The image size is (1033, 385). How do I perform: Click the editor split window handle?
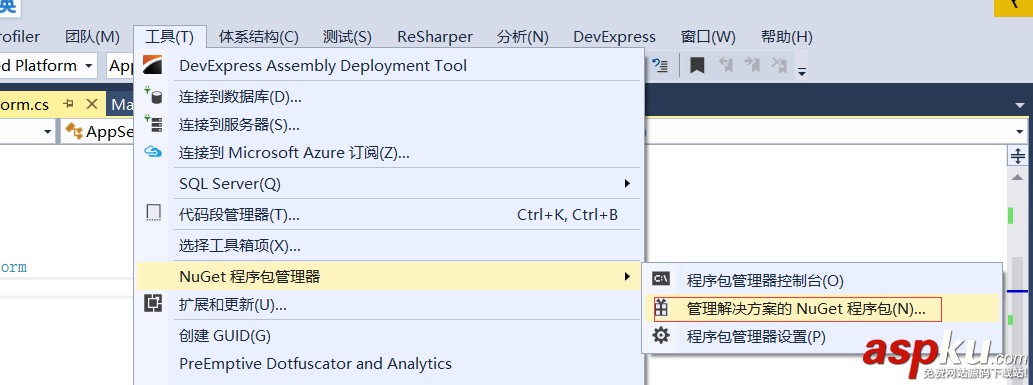pyautogui.click(x=1018, y=156)
